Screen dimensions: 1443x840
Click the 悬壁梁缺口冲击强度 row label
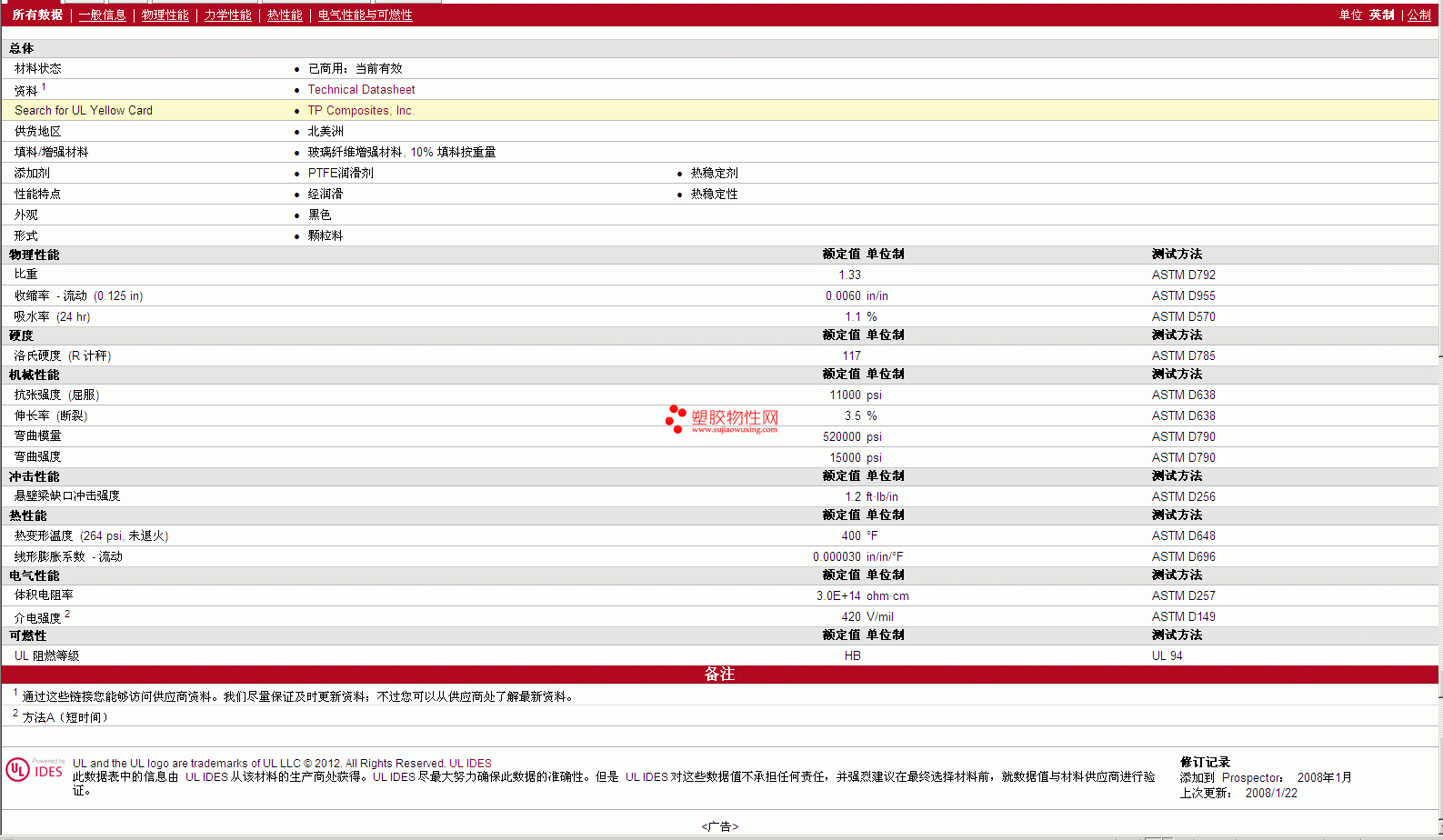click(67, 495)
